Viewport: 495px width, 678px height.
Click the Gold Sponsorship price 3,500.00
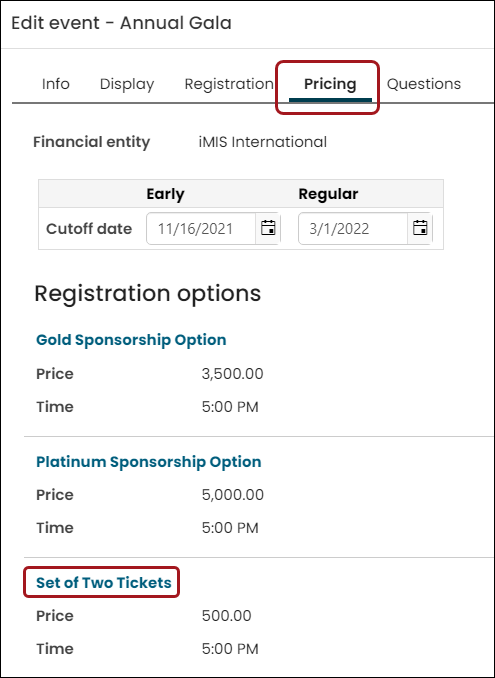click(232, 374)
